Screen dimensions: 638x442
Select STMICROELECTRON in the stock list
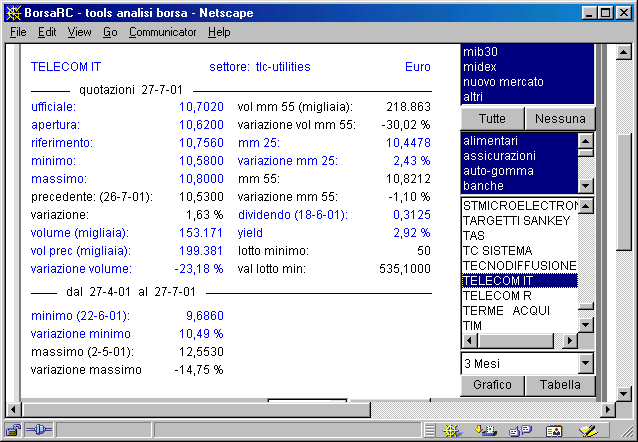pos(520,206)
